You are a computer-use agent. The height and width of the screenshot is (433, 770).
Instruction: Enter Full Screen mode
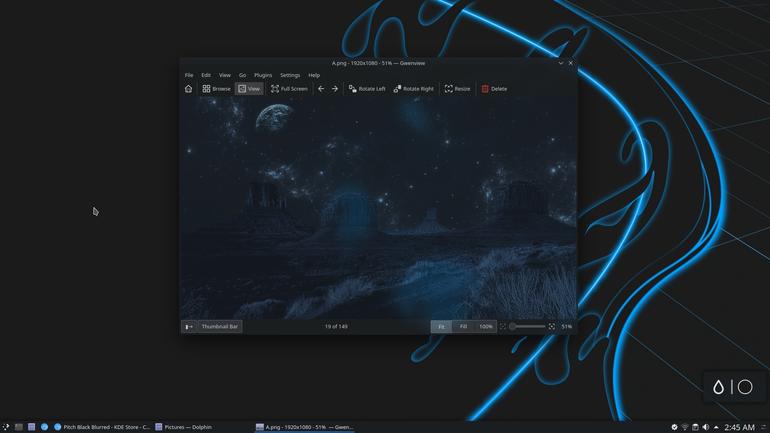coord(289,89)
